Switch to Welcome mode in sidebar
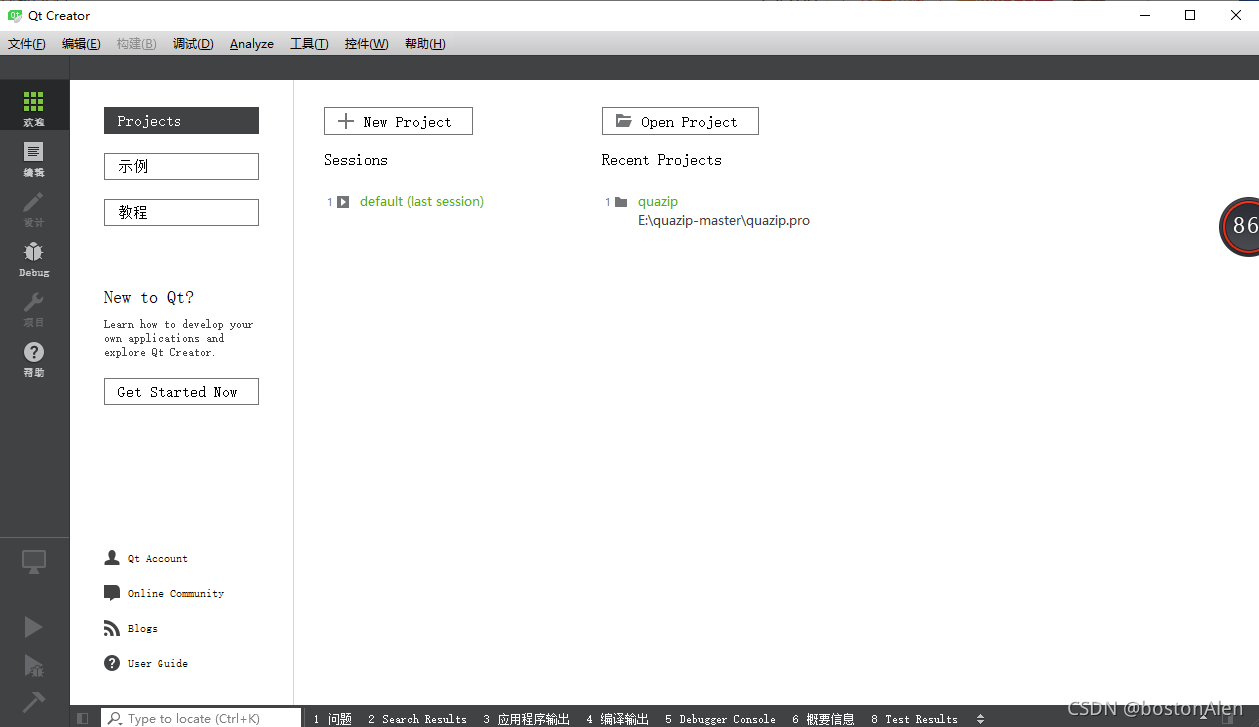Image resolution: width=1259 pixels, height=727 pixels. point(34,105)
